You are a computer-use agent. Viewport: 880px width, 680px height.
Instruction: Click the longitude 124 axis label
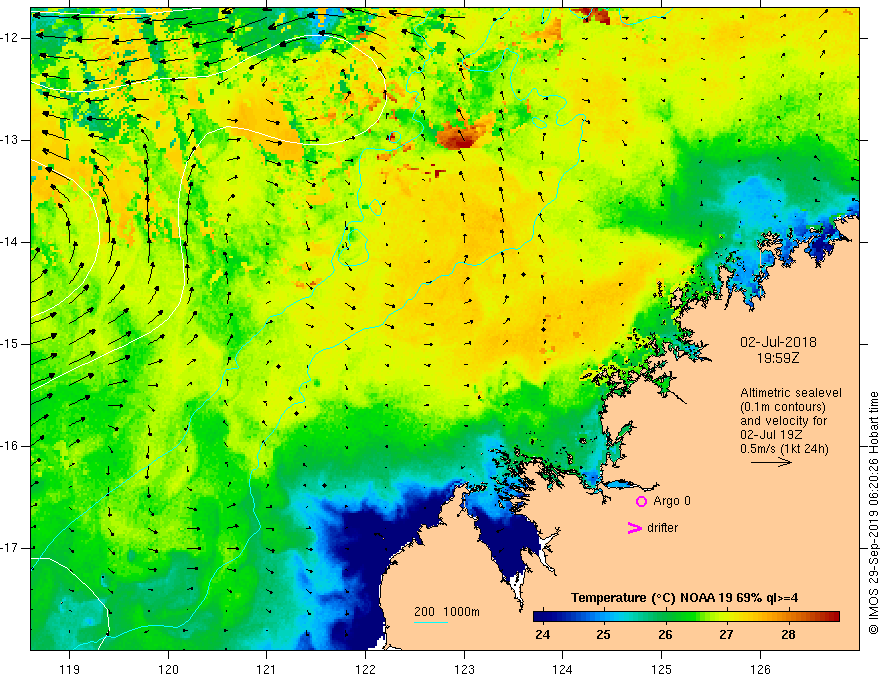(x=563, y=669)
